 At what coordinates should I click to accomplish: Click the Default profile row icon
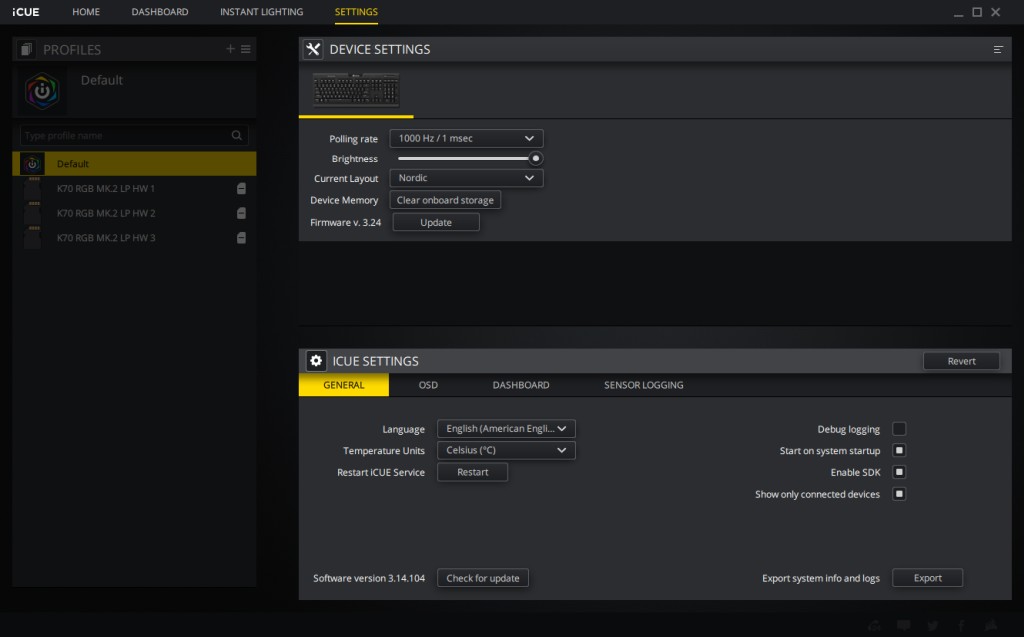[32, 164]
